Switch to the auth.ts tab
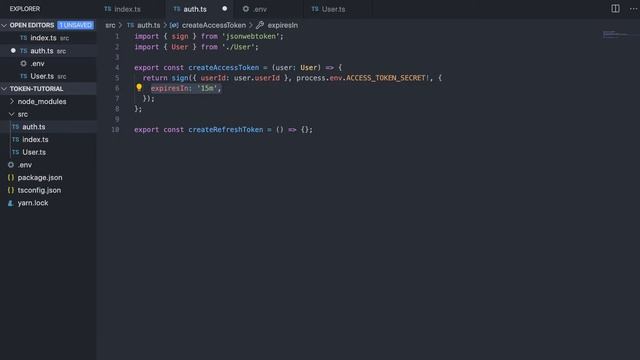Screen dimensions: 640x360 tap(200, 9)
